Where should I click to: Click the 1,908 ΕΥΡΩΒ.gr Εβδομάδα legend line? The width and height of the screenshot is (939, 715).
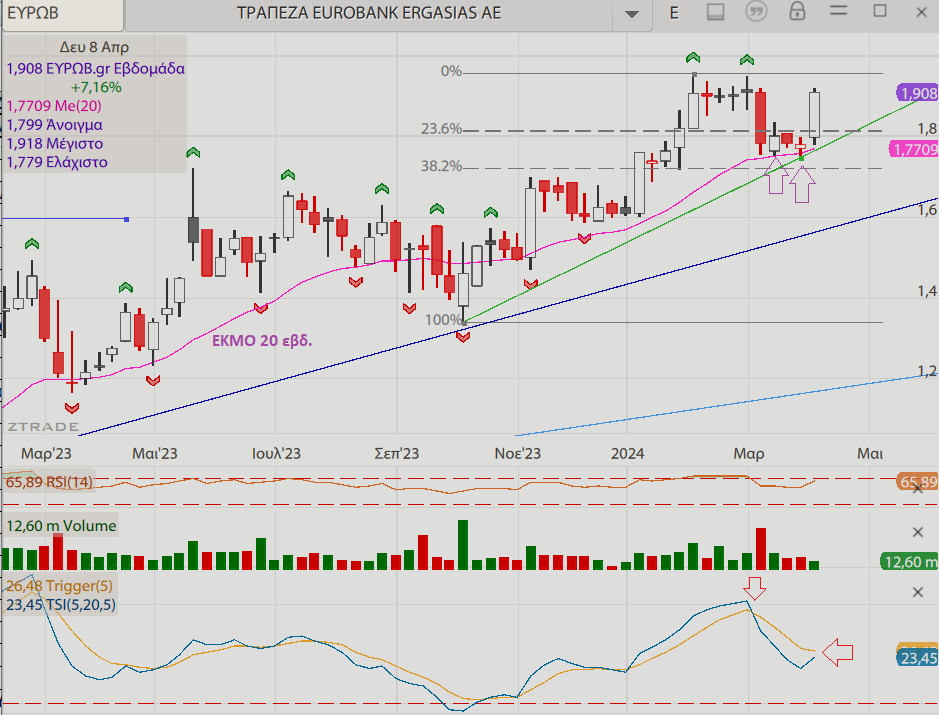point(95,68)
